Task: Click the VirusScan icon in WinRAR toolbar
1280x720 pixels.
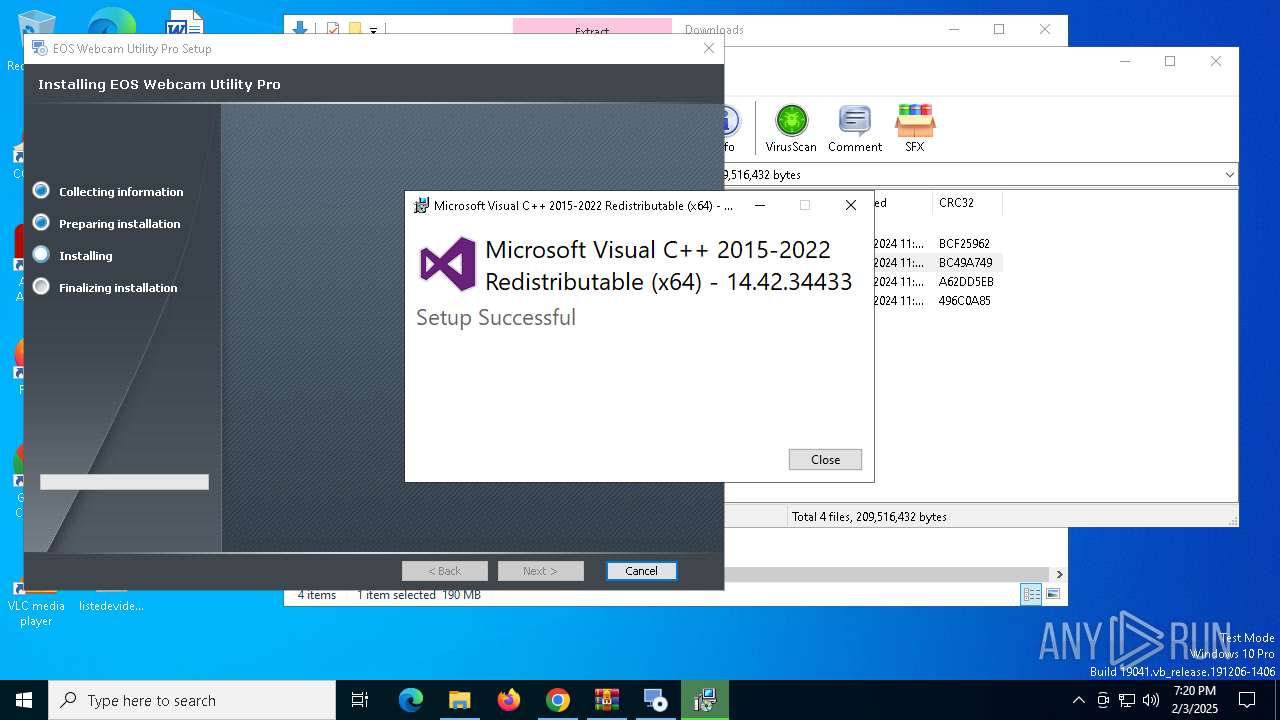Action: (x=791, y=128)
